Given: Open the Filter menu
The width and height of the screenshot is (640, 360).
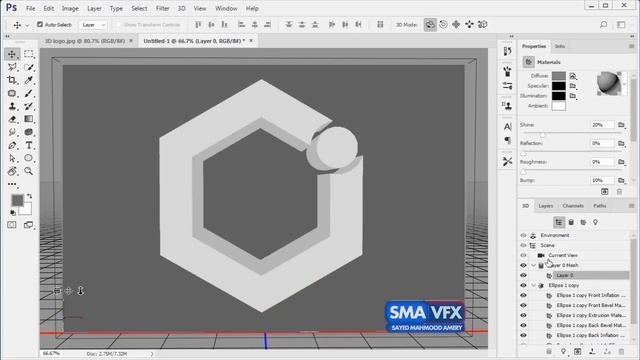Looking at the screenshot, I should click(162, 8).
